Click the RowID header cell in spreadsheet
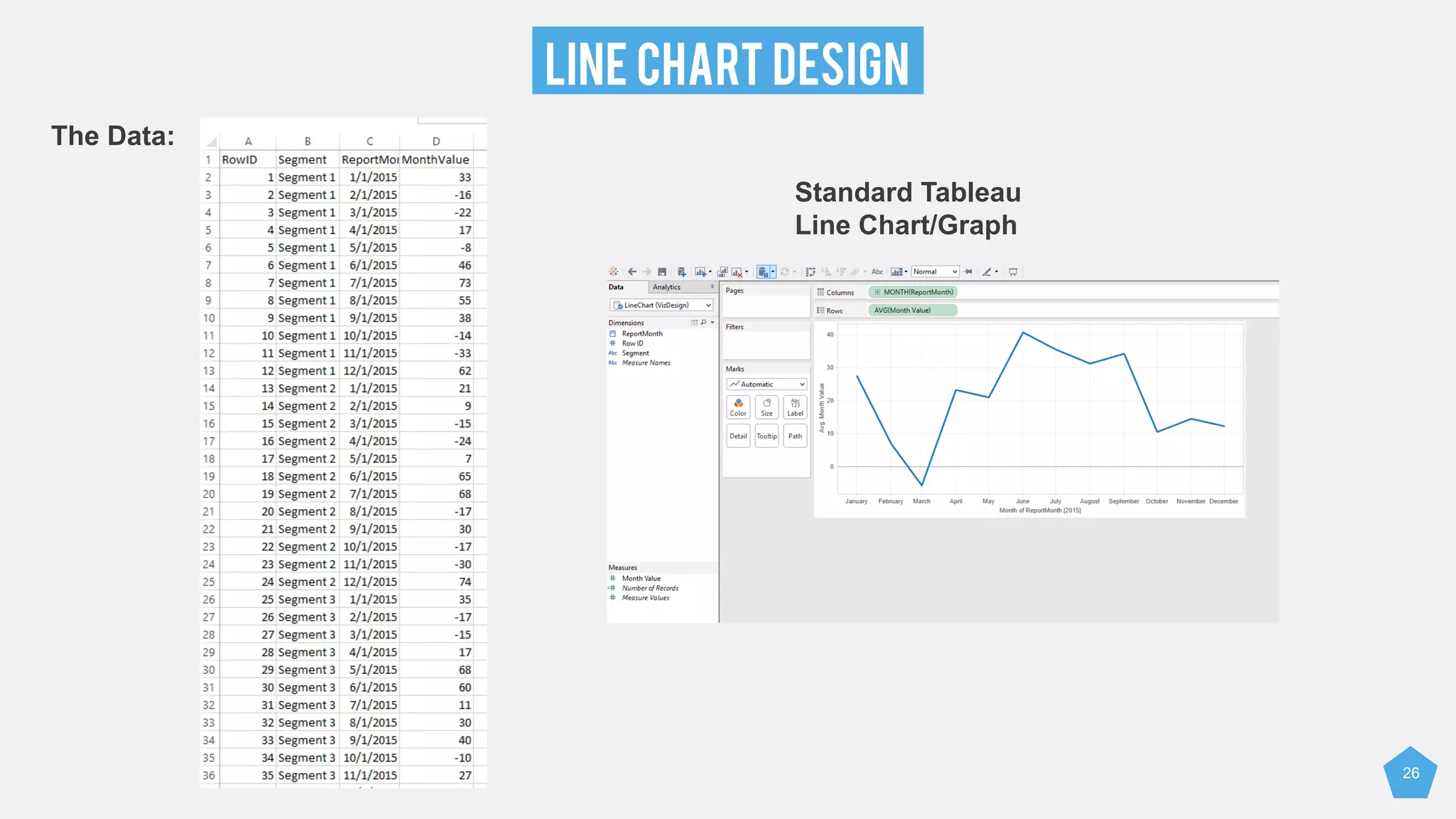 tap(247, 159)
